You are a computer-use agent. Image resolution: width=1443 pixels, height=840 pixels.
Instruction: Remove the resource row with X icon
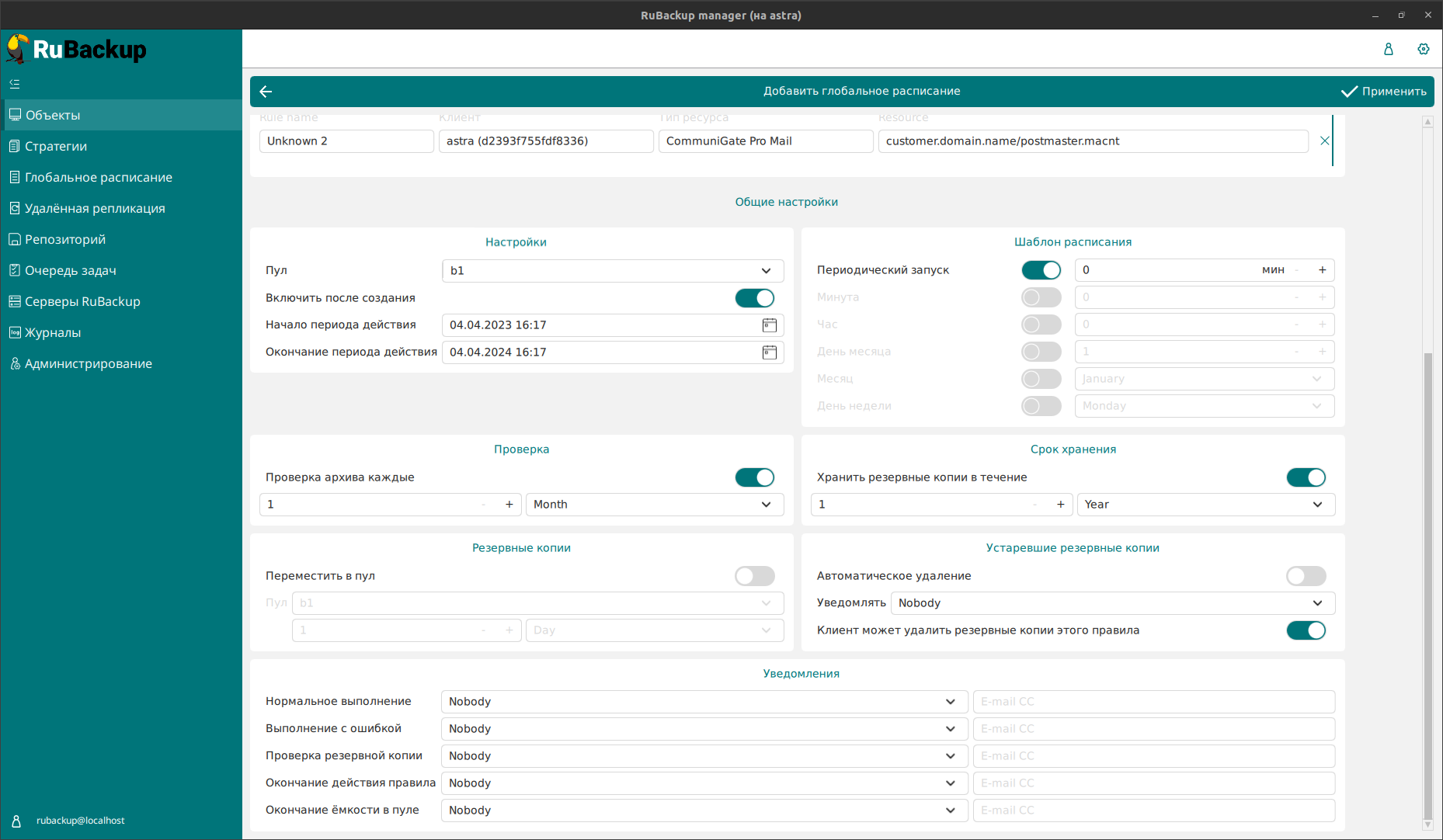click(x=1324, y=141)
